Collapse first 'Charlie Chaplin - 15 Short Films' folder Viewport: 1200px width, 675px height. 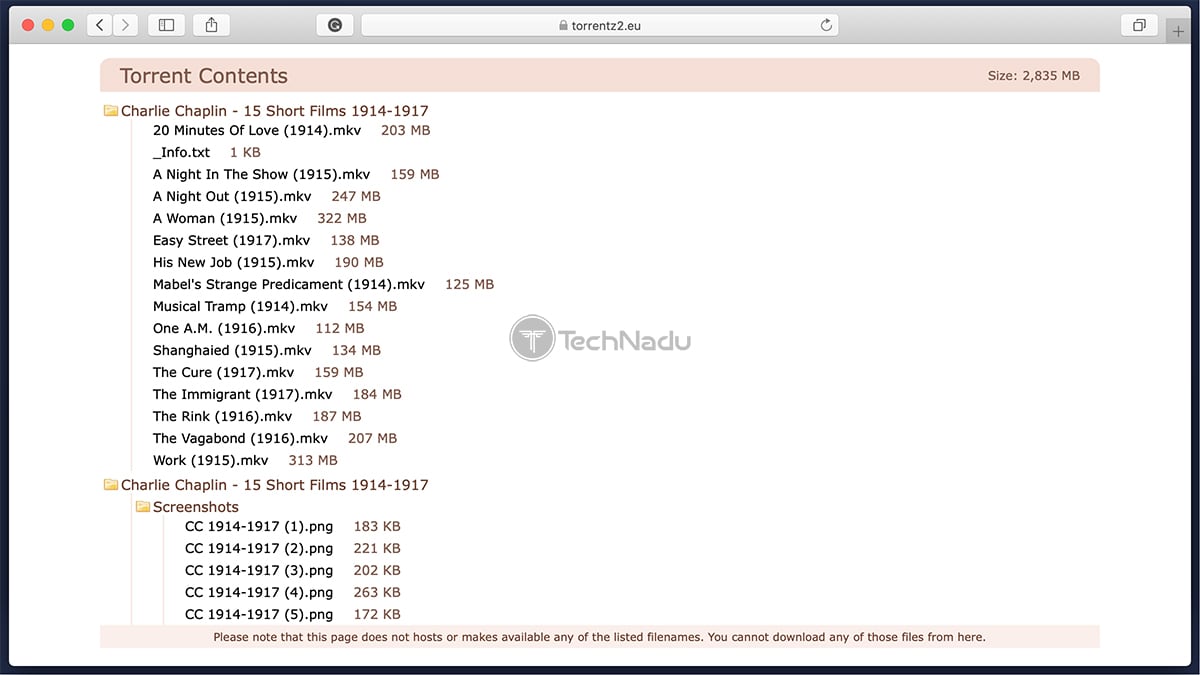[x=274, y=111]
